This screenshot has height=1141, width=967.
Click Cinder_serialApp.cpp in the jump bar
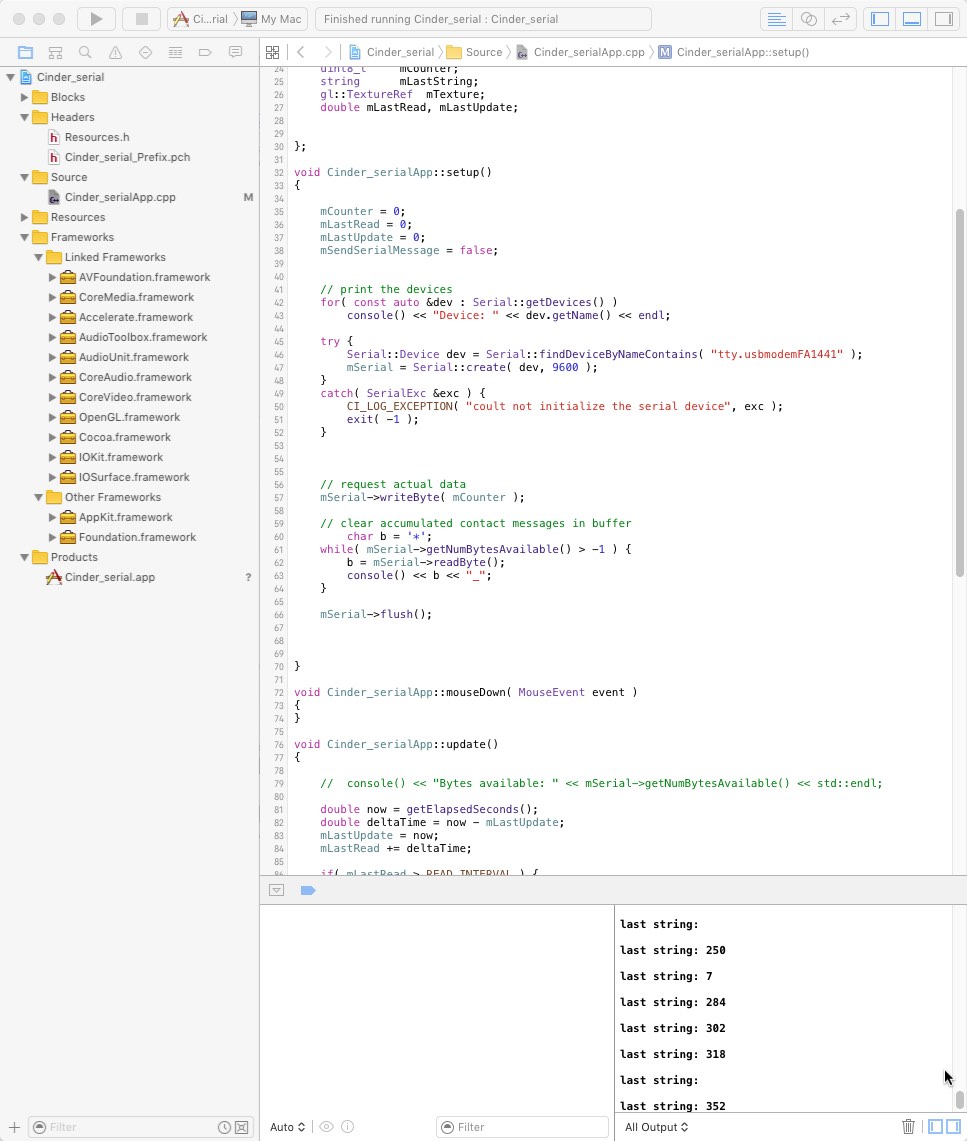(x=581, y=52)
